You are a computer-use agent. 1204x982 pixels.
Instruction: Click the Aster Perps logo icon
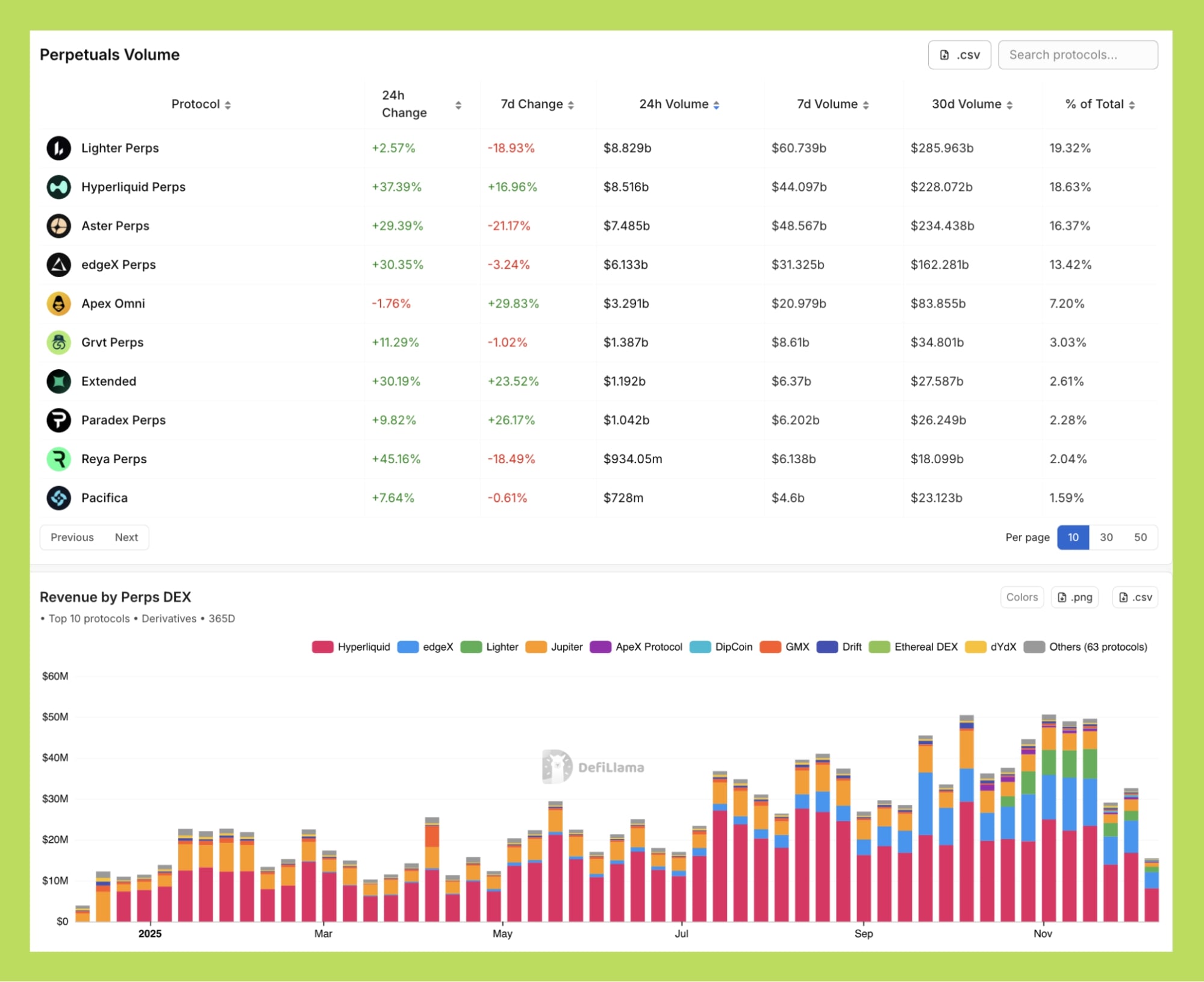click(58, 226)
